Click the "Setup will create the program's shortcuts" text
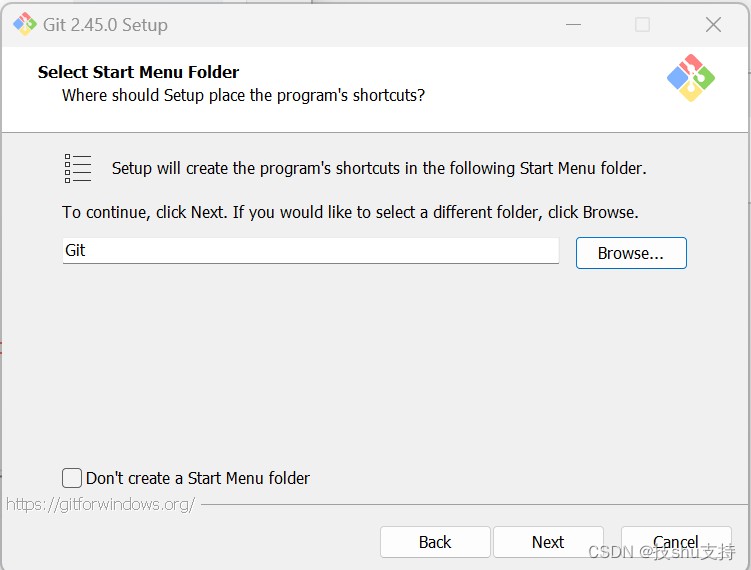This screenshot has height=570, width=751. 379,168
